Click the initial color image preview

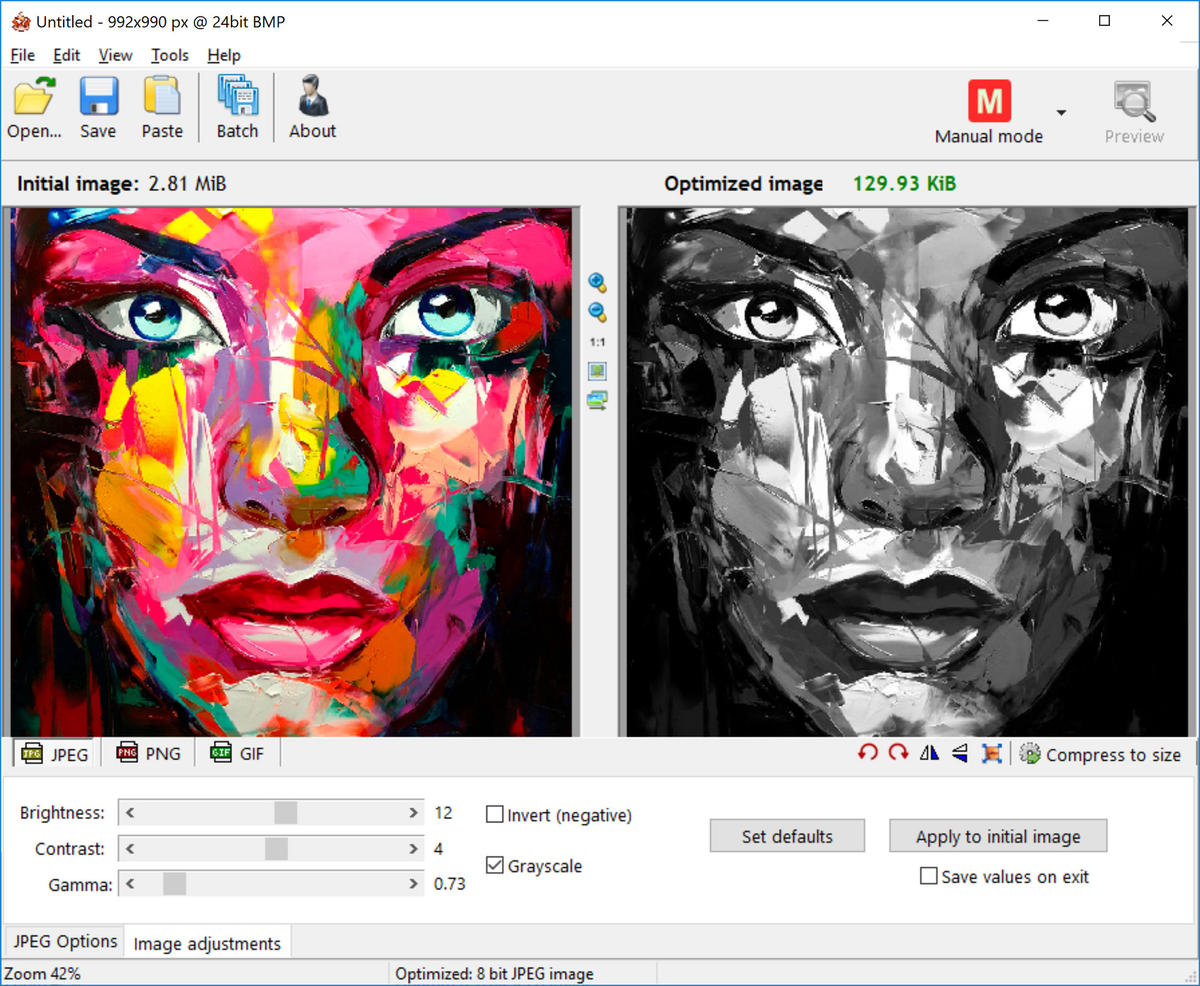tap(290, 471)
